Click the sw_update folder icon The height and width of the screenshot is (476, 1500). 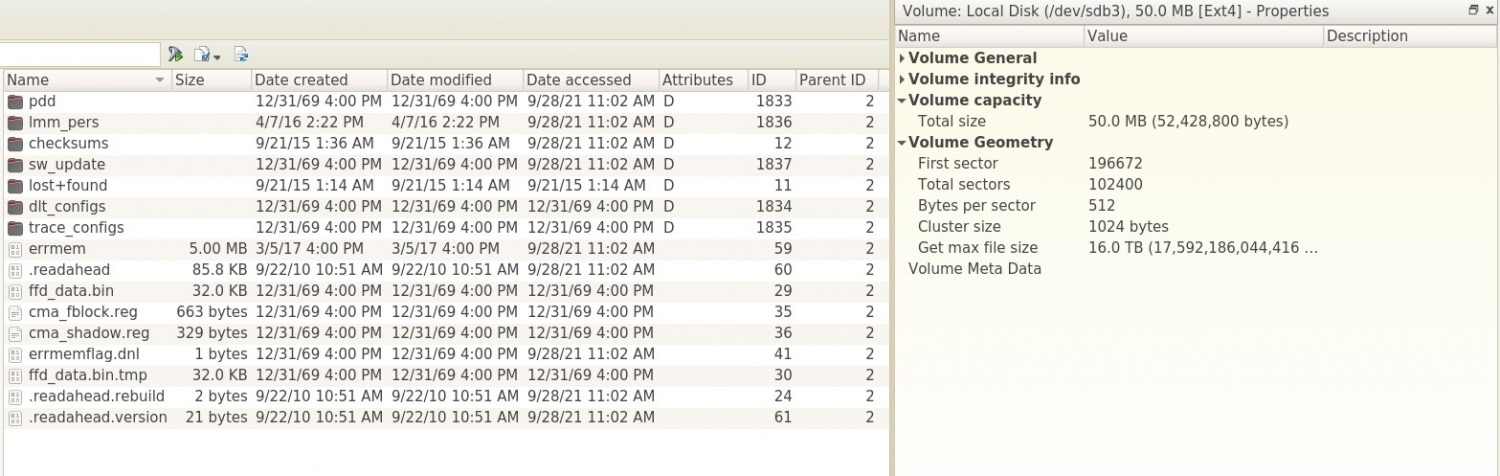[x=15, y=164]
